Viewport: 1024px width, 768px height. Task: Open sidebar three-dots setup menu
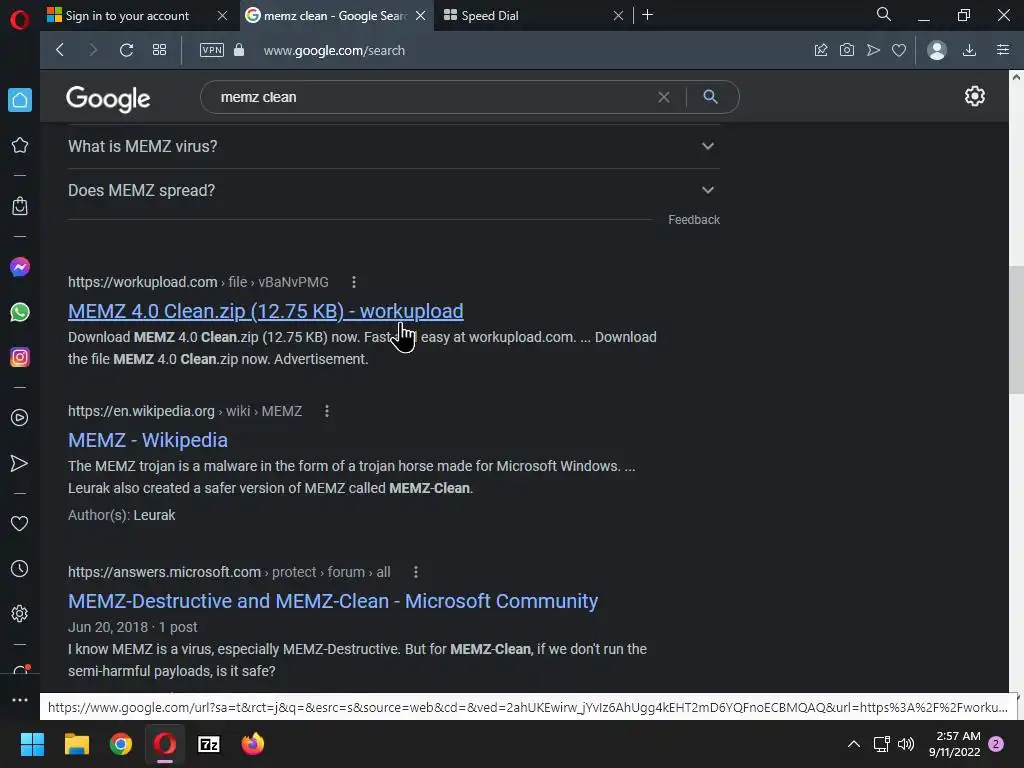pos(20,699)
